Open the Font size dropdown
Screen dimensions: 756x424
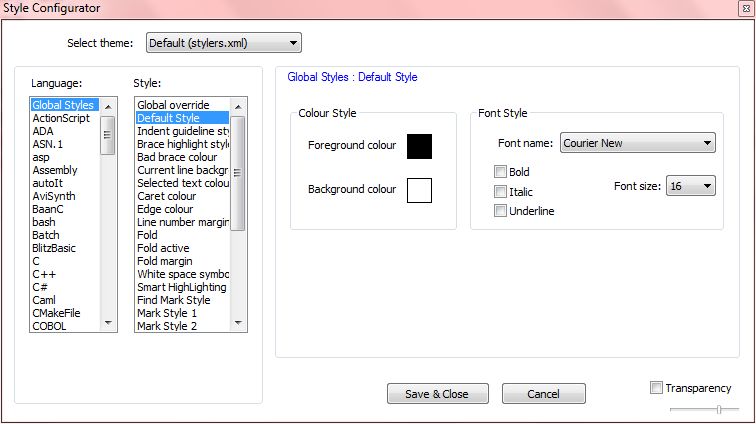point(692,186)
